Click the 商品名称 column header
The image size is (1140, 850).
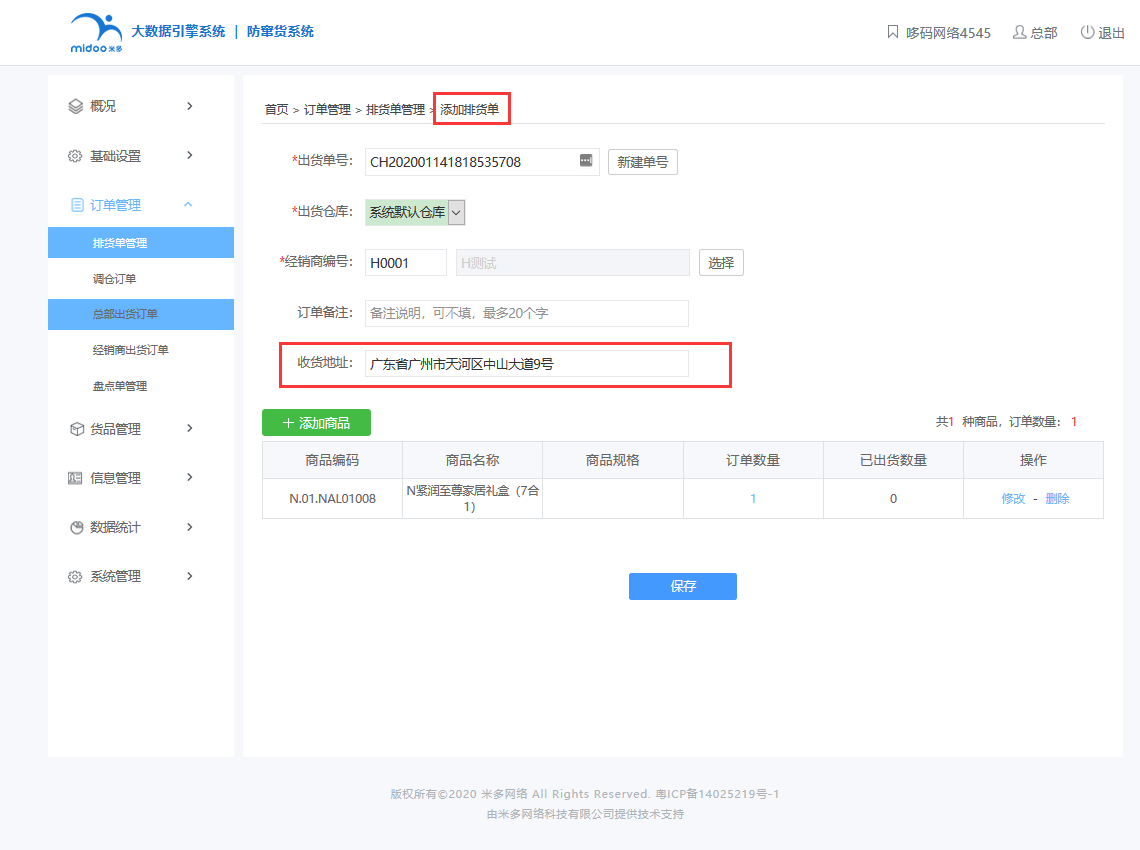tap(473, 460)
